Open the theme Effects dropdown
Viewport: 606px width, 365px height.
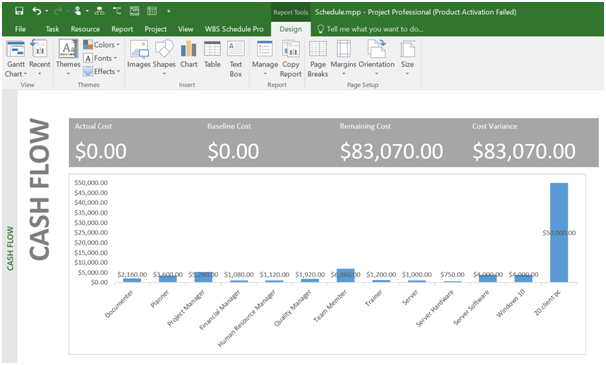tap(102, 72)
